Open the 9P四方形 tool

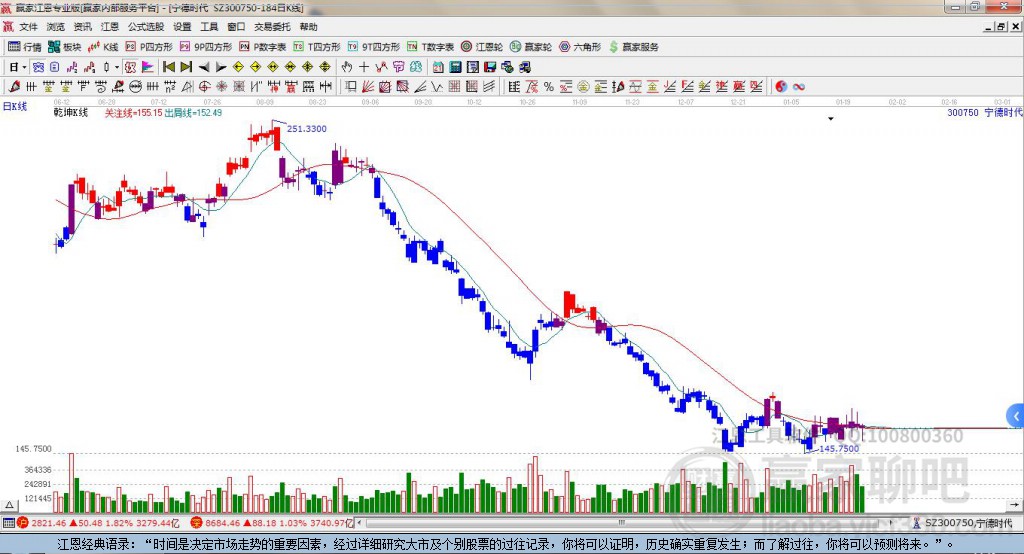[x=206, y=47]
